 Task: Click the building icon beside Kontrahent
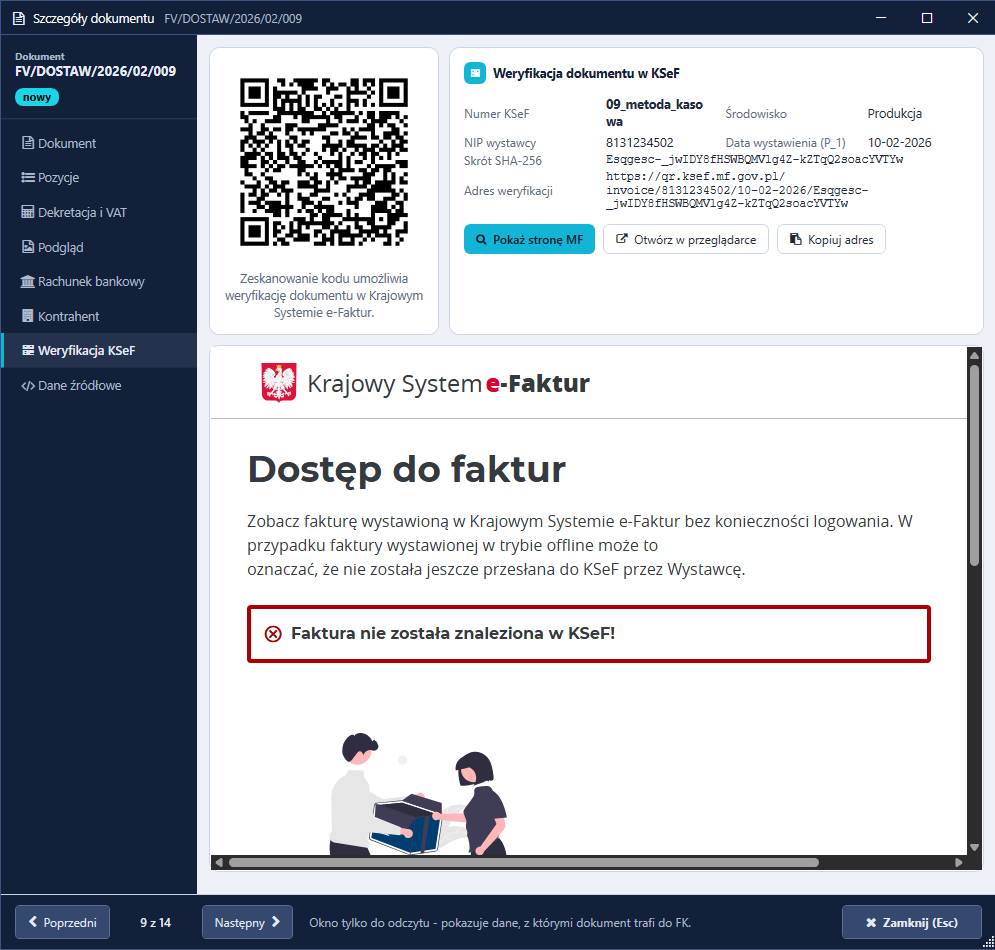click(x=27, y=315)
